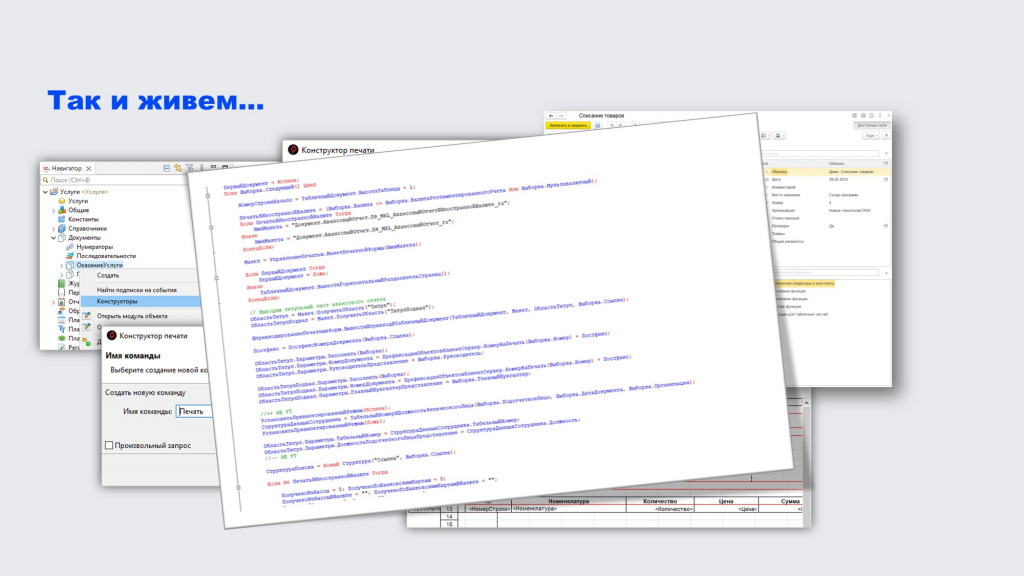Click the Справочники node icon
Image resolution: width=1024 pixels, height=576 pixels.
coord(62,229)
